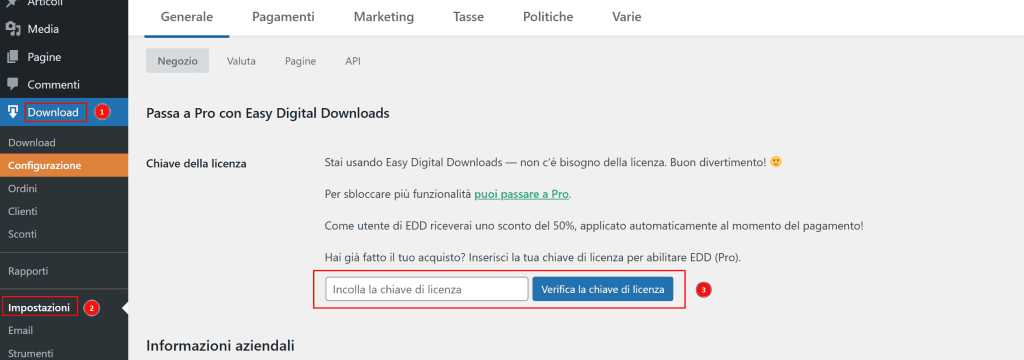Focus the license key input field

(x=426, y=289)
